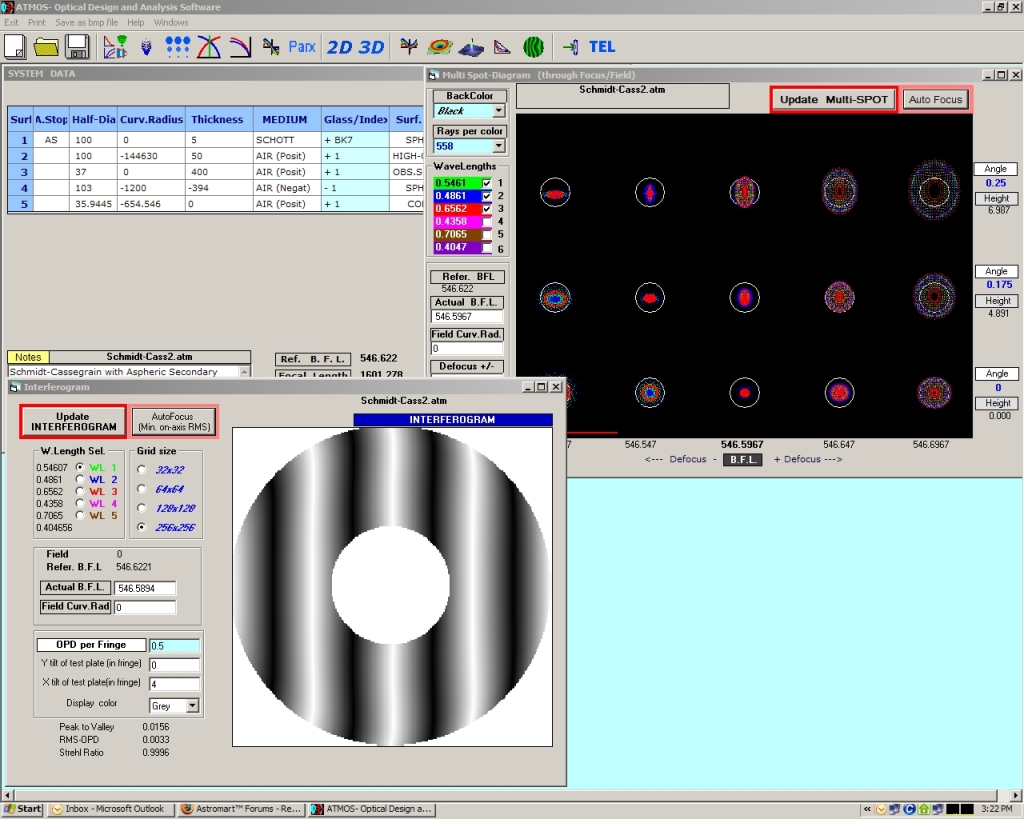Create a new optical system file

[14, 46]
